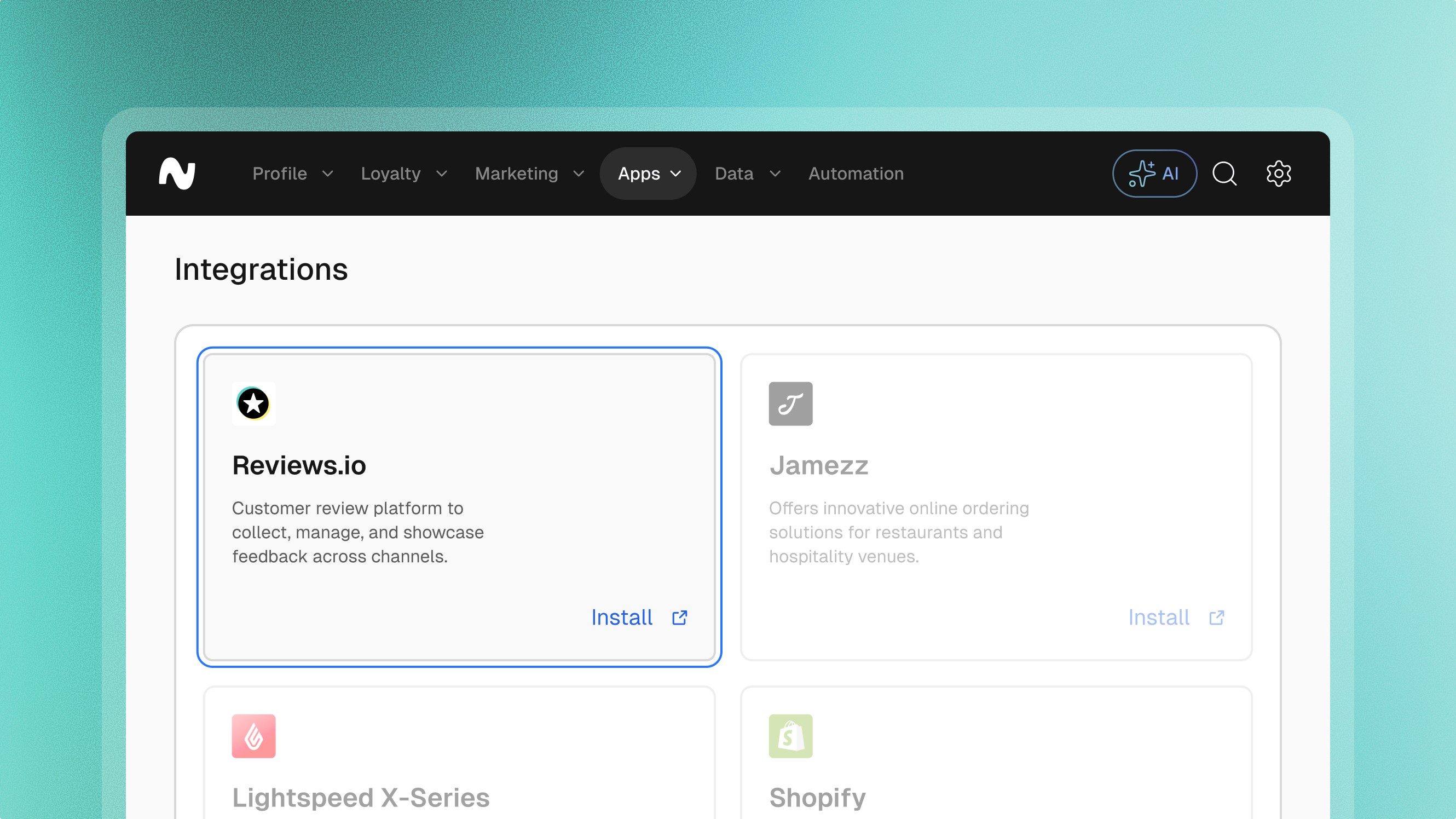Click the Reviews.io star logo
The image size is (1456, 819).
pos(253,403)
